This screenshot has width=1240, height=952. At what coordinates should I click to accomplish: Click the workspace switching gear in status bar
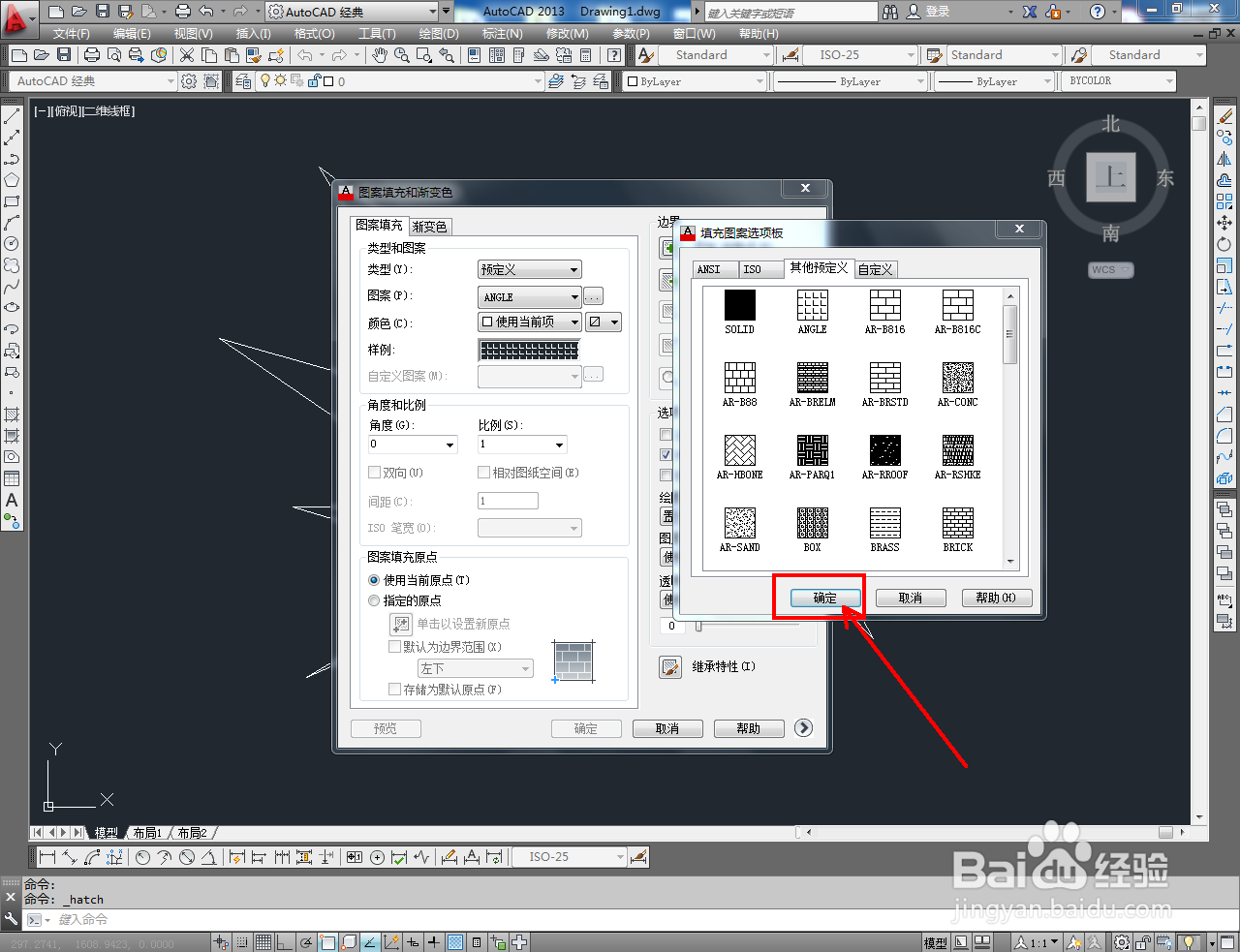click(x=1121, y=942)
